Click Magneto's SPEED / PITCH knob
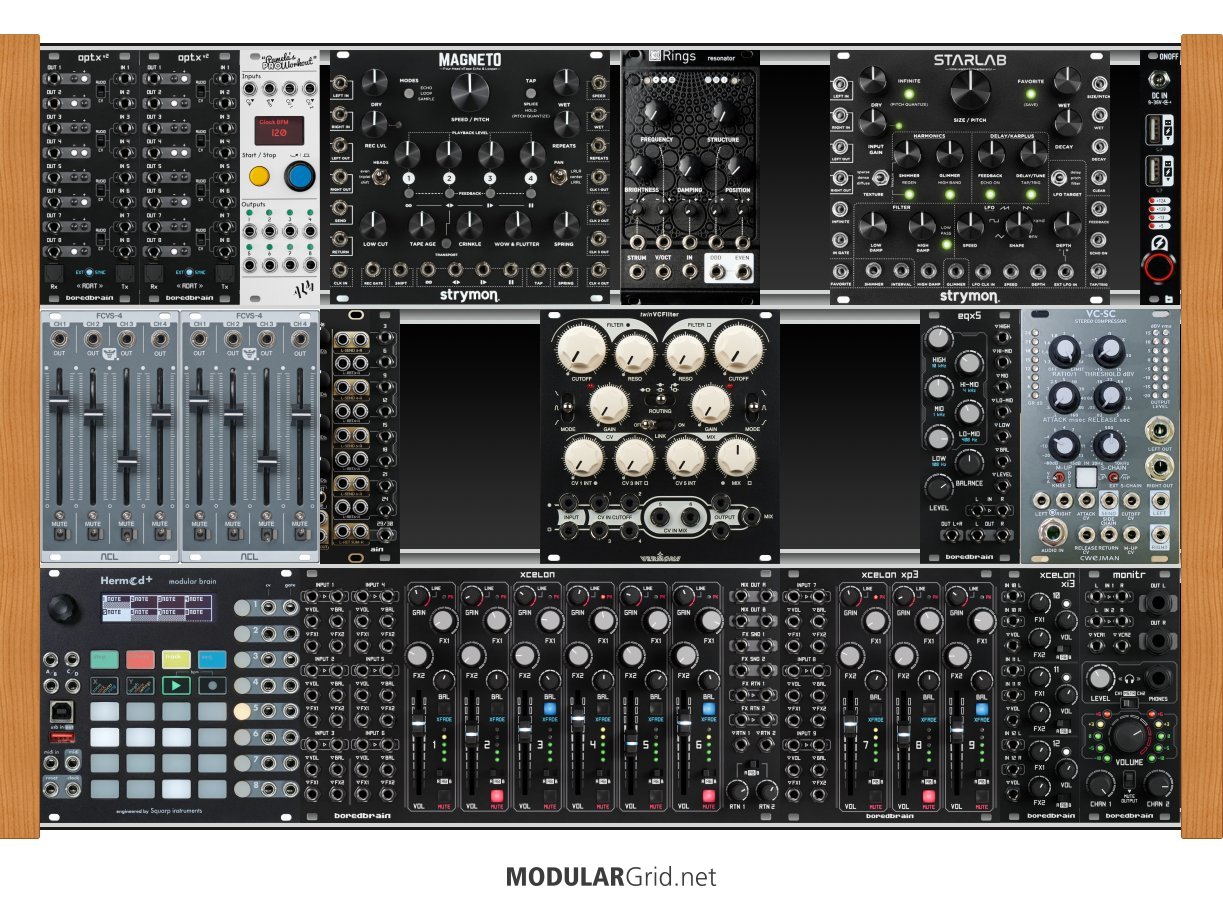Image resolution: width=1223 pixels, height=898 pixels. pyautogui.click(x=469, y=93)
